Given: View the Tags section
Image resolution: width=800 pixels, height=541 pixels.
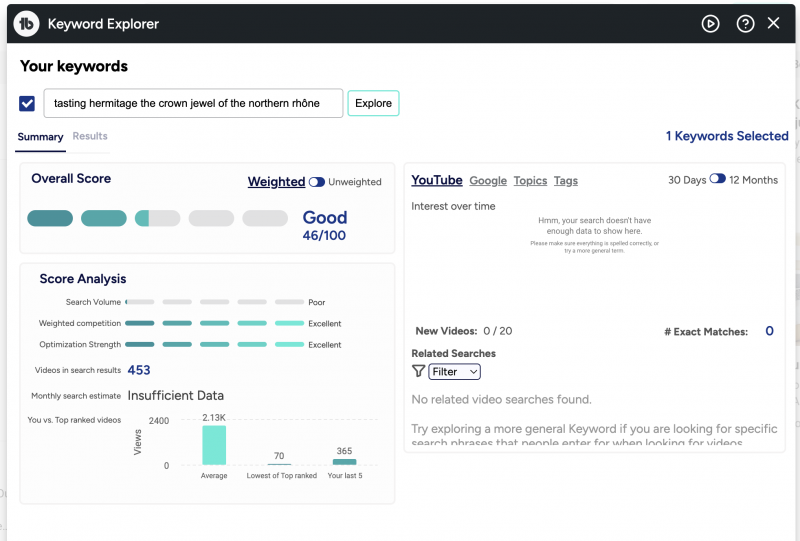Looking at the screenshot, I should tap(566, 181).
